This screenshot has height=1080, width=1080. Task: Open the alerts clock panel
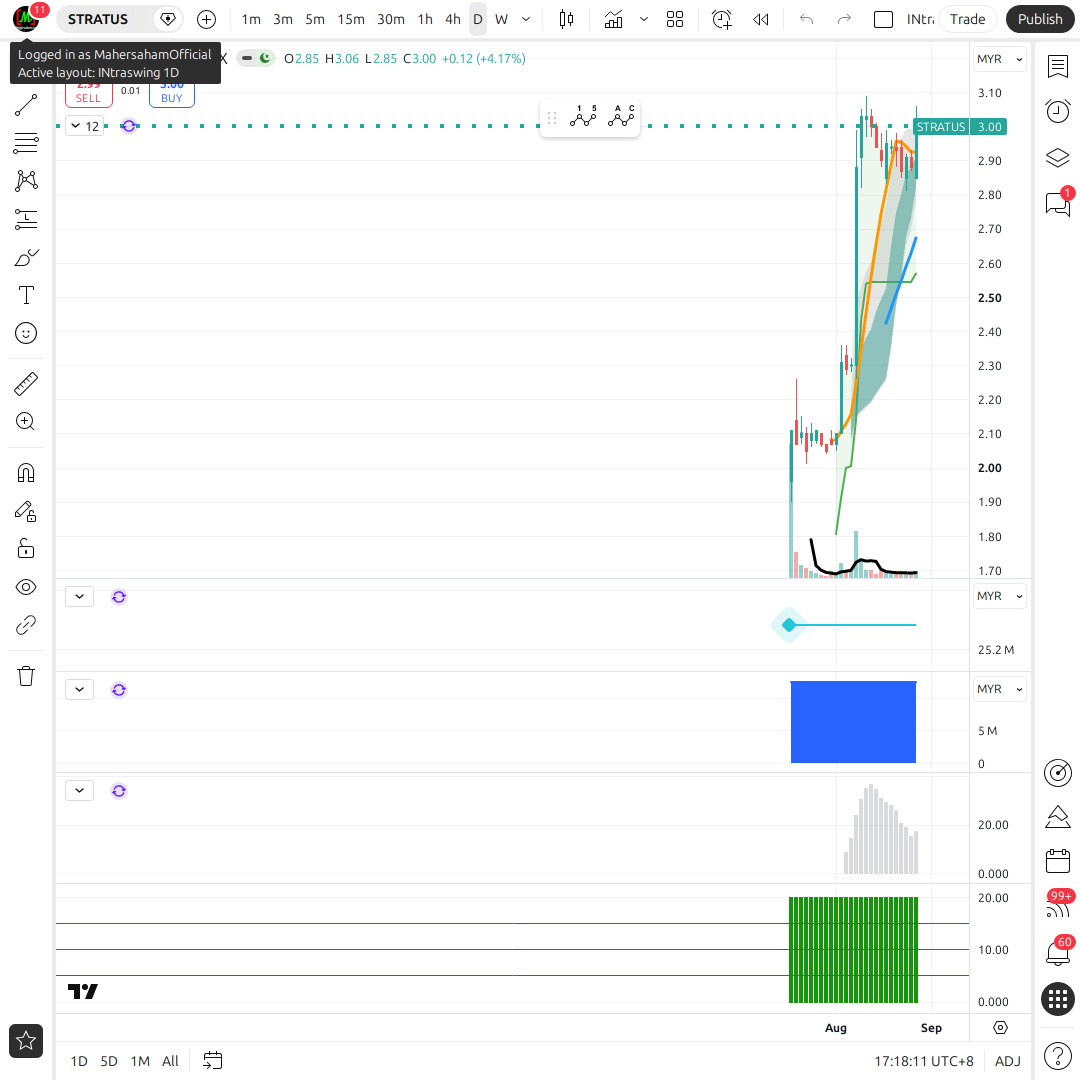click(1057, 111)
